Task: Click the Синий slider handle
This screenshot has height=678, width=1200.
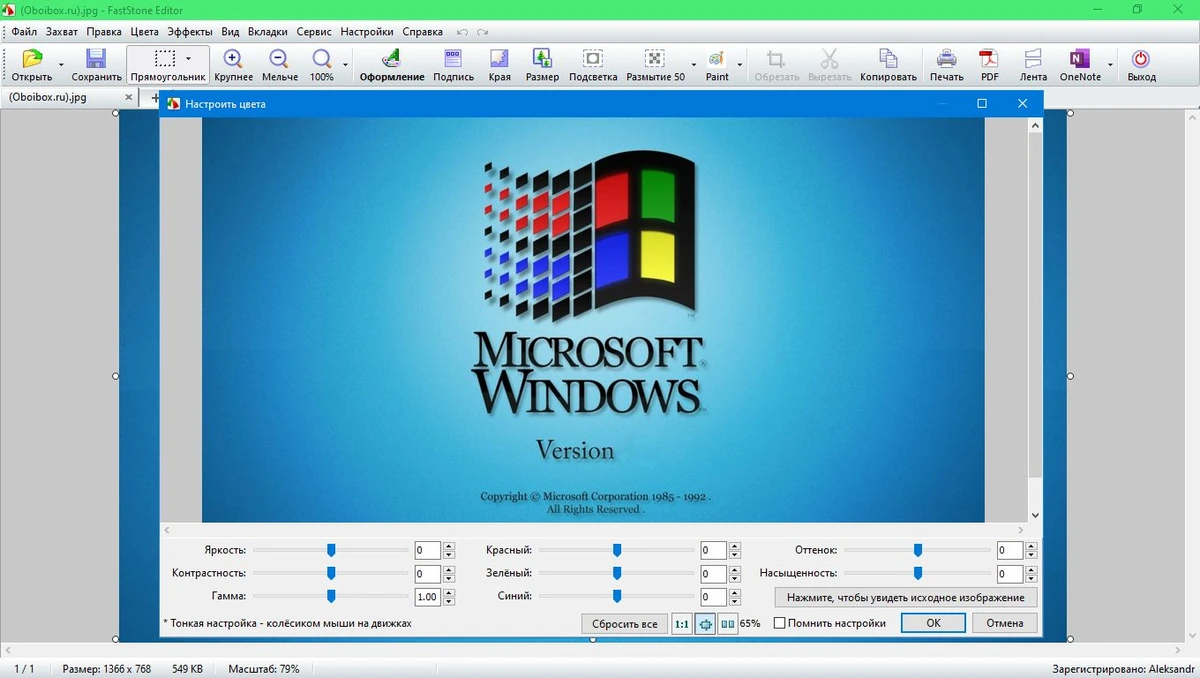Action: [617, 596]
